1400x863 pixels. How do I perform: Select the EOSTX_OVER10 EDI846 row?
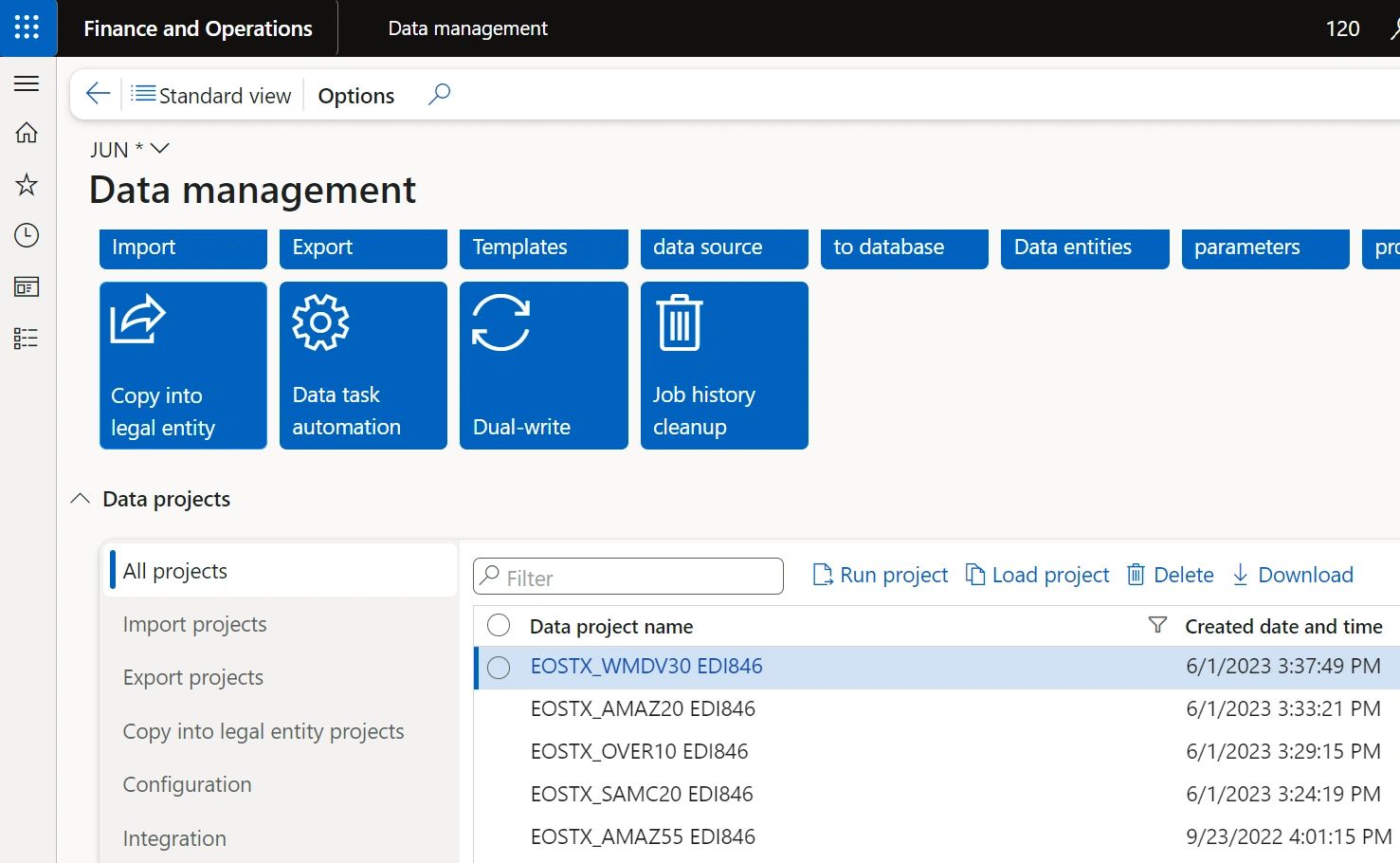(x=936, y=752)
